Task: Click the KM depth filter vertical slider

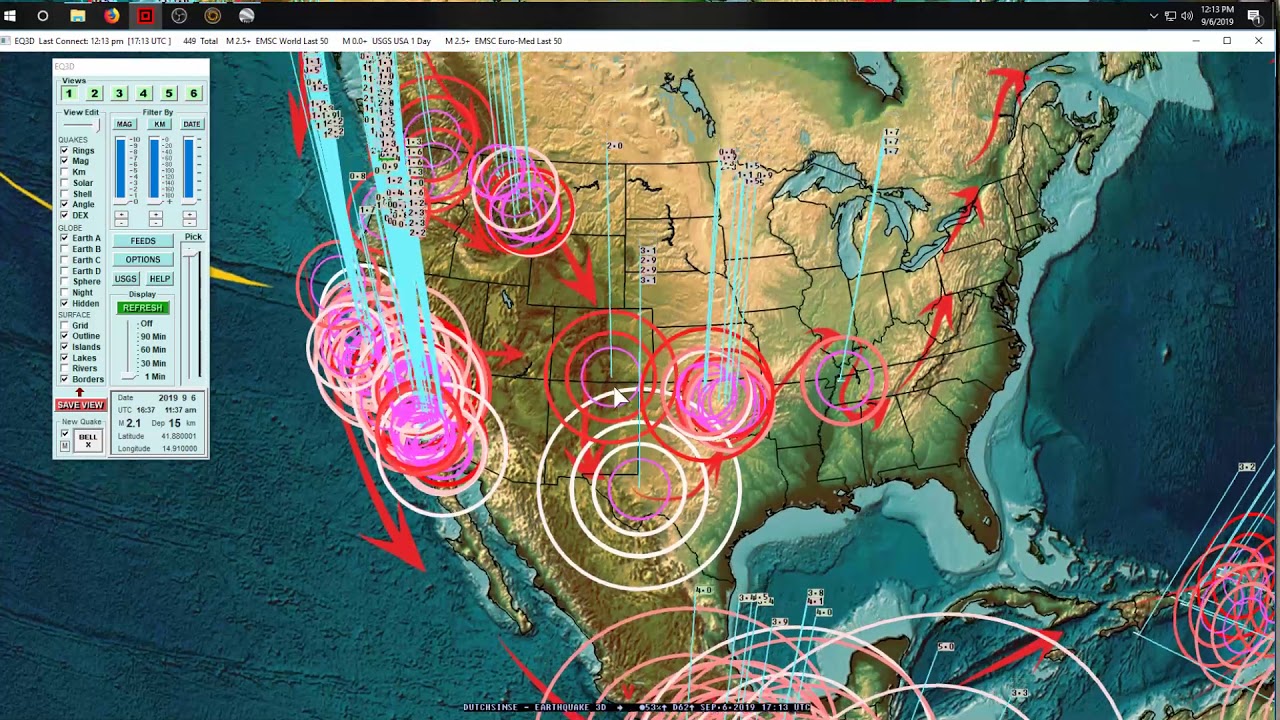Action: click(x=155, y=170)
